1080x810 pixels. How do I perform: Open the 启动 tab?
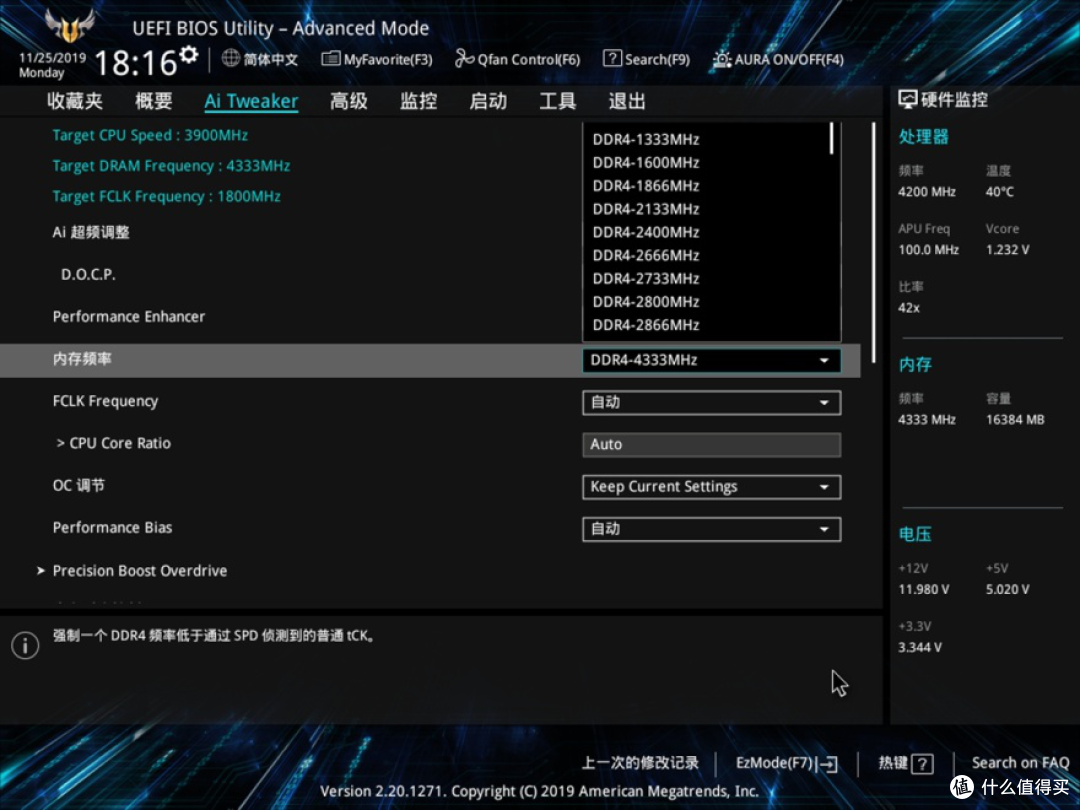(488, 101)
